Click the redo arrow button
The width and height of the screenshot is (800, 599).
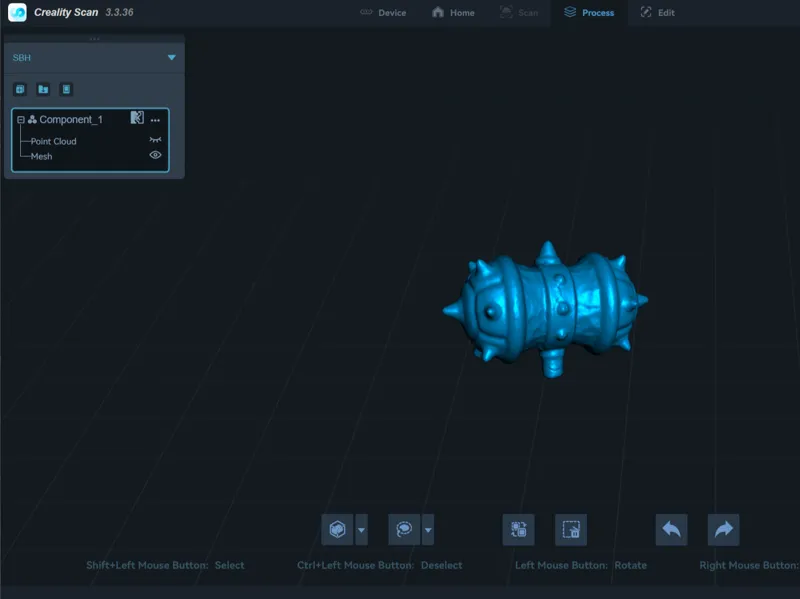723,530
